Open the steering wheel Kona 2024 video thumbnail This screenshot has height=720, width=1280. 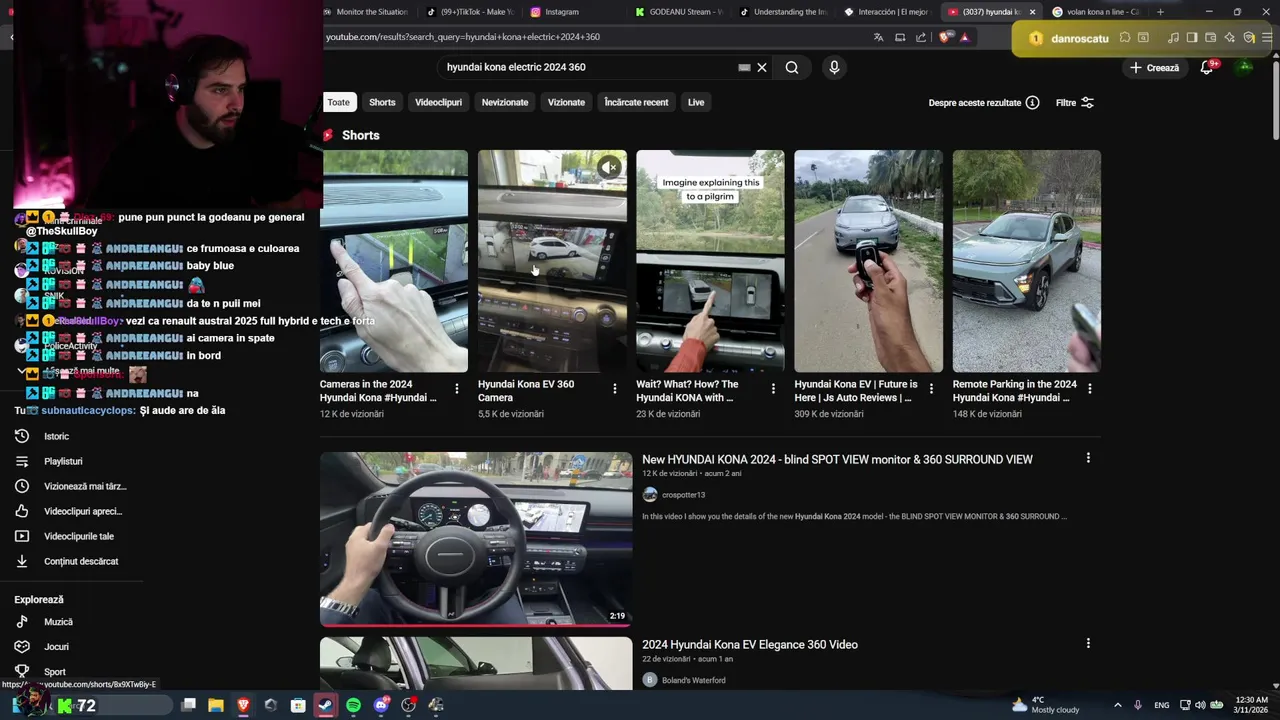tap(476, 539)
